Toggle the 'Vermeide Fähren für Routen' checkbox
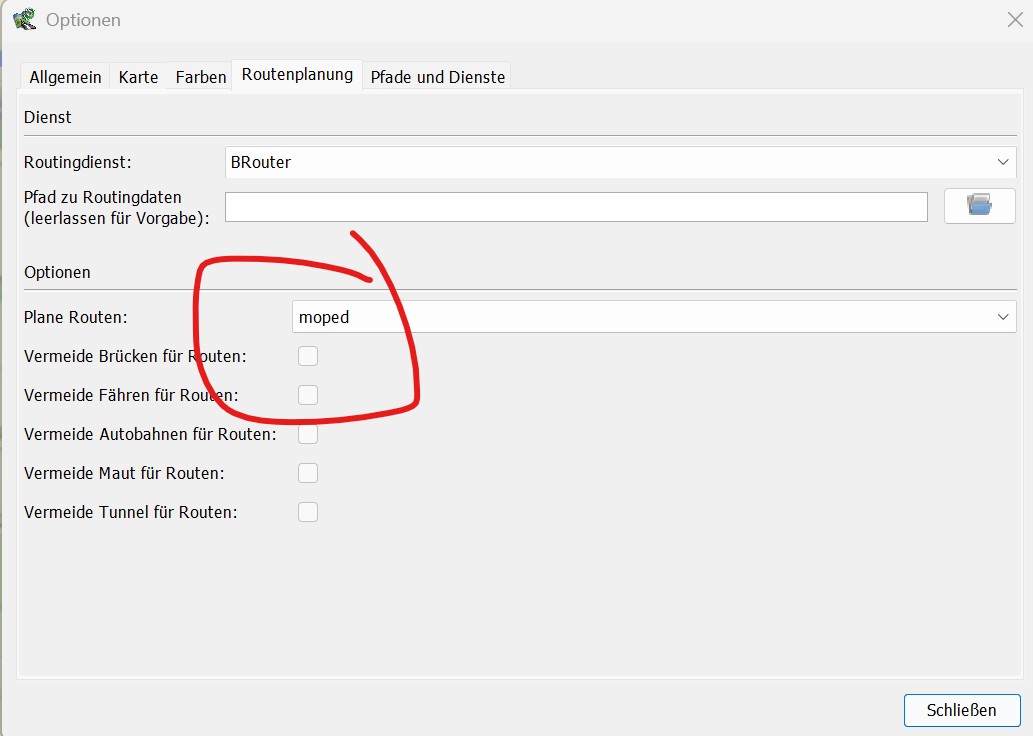Image resolution: width=1033 pixels, height=736 pixels. pos(308,395)
